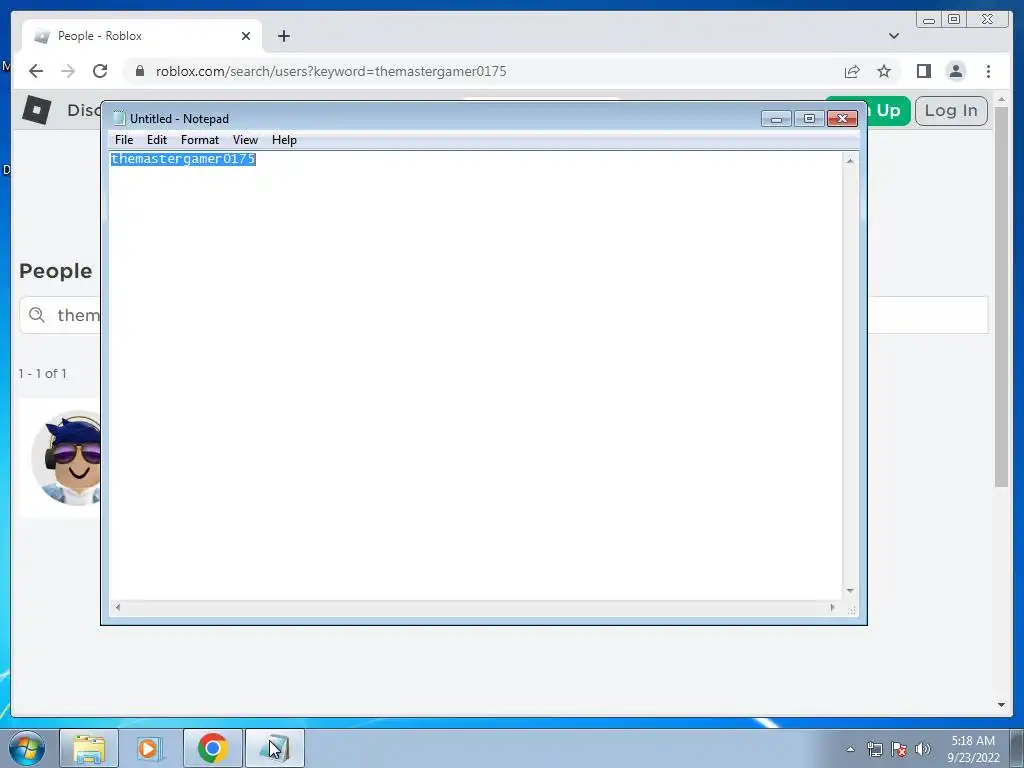The height and width of the screenshot is (768, 1024).
Task: Open the Notepad Format menu
Action: [x=200, y=140]
